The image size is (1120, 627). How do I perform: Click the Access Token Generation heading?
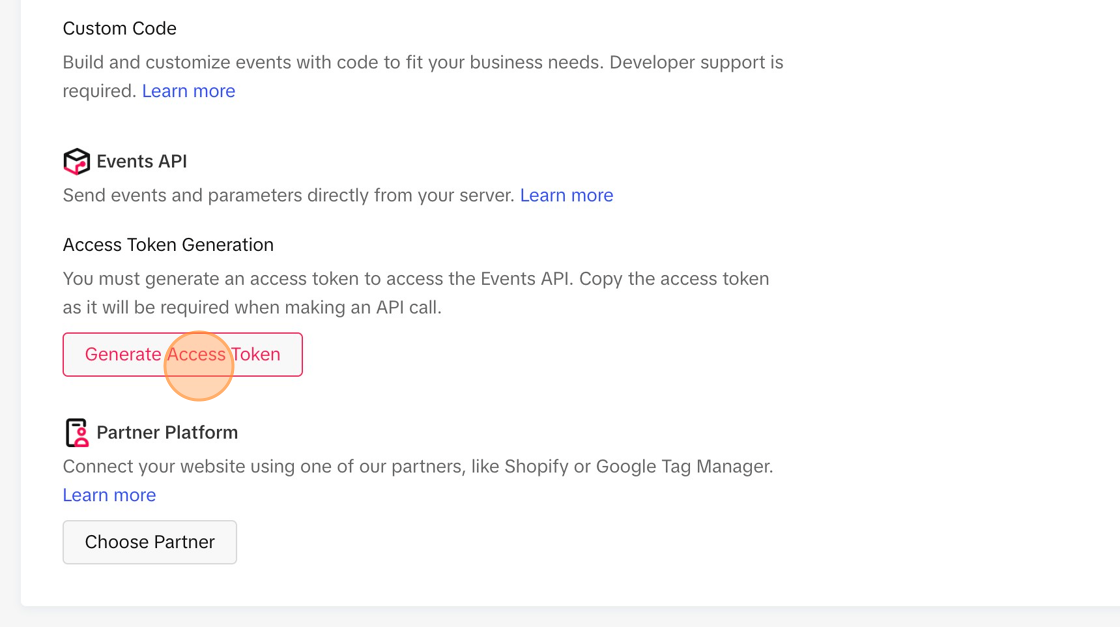point(168,245)
